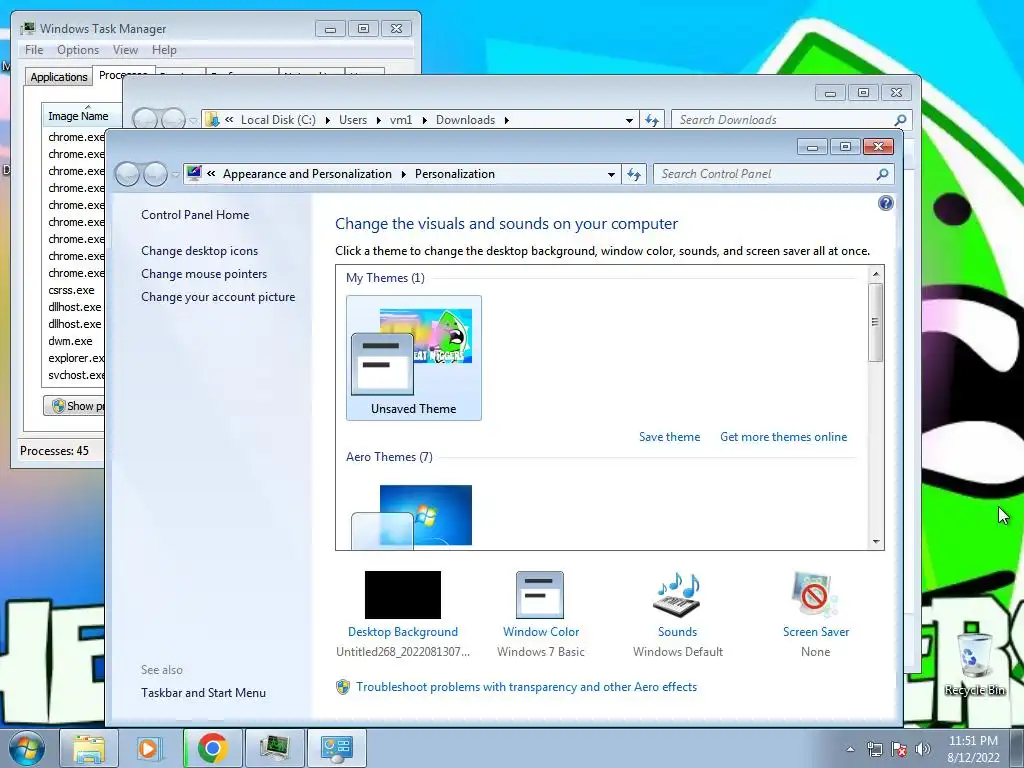Click the Personalization breadcrumb in address bar
The image size is (1024, 768).
click(x=455, y=174)
